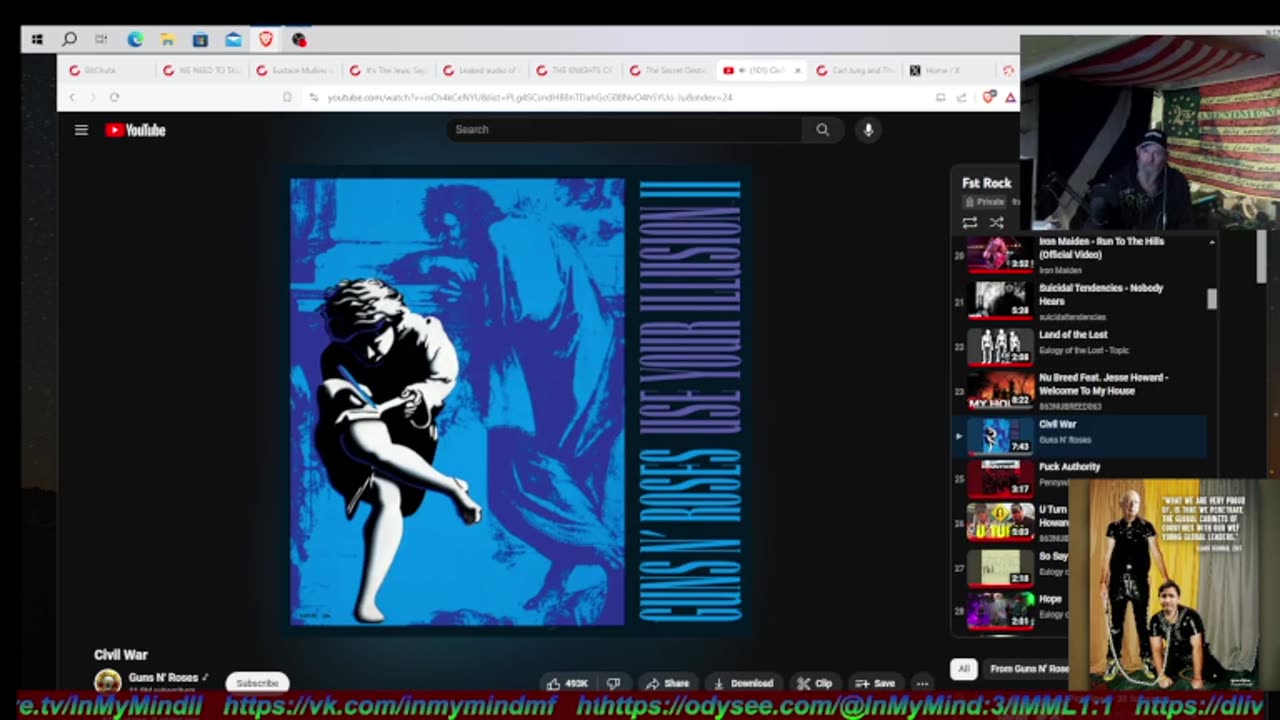Share the Civil War video
Viewport: 1280px width, 720px height.
point(667,684)
